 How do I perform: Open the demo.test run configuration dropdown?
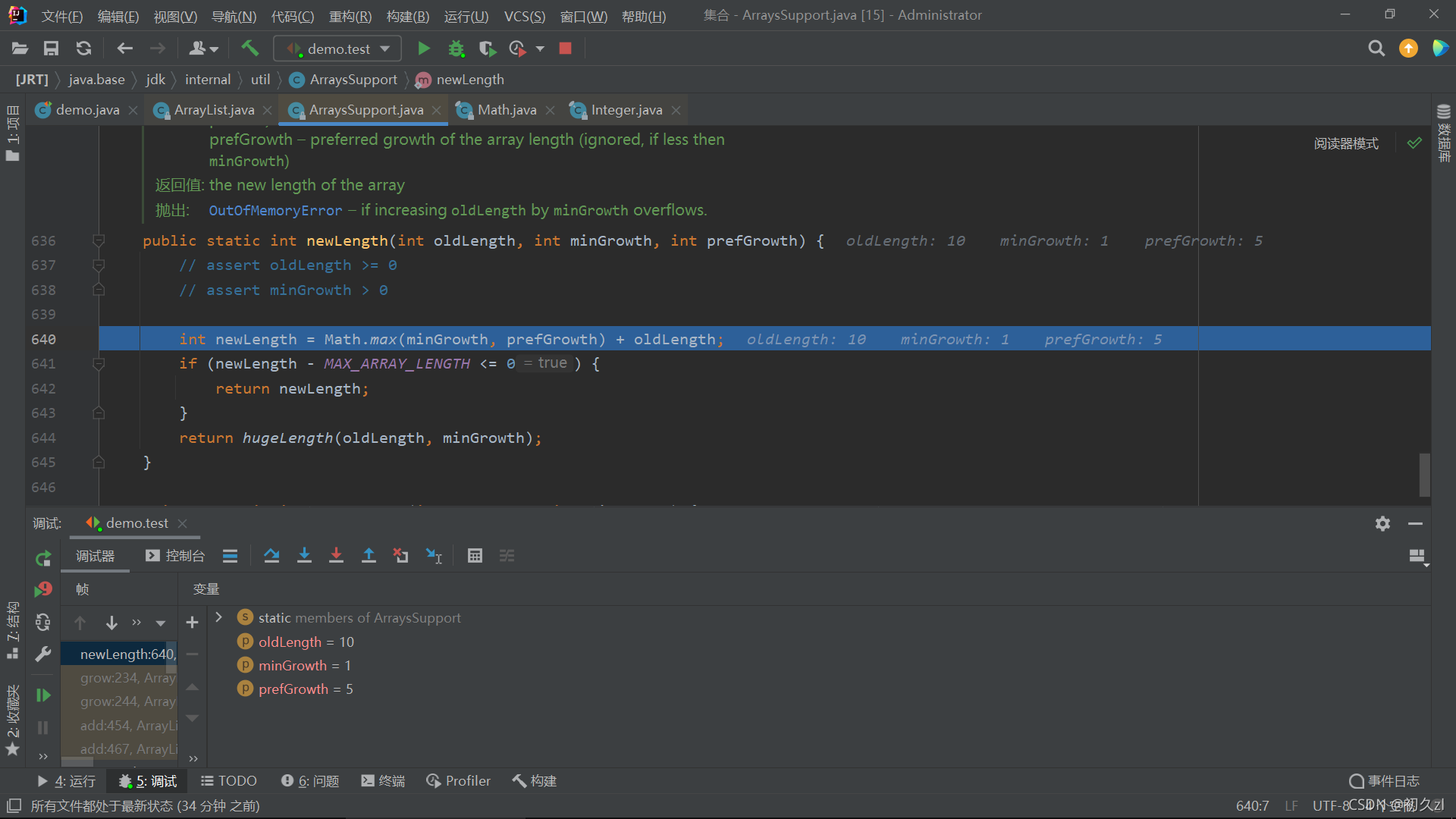[337, 49]
